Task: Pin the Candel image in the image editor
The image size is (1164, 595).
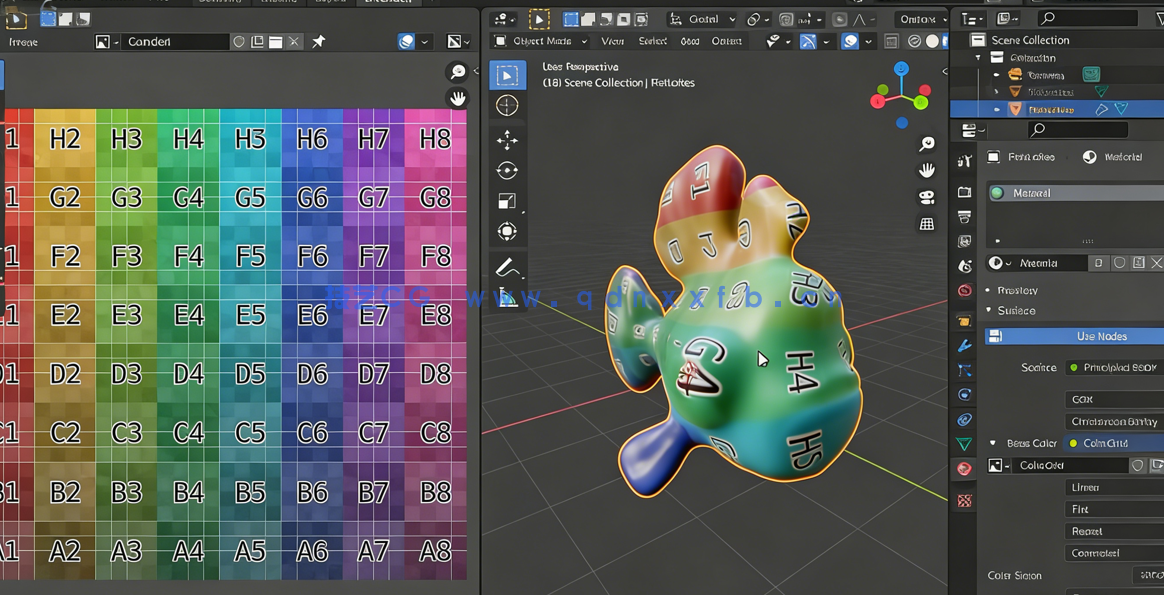Action: (x=318, y=41)
